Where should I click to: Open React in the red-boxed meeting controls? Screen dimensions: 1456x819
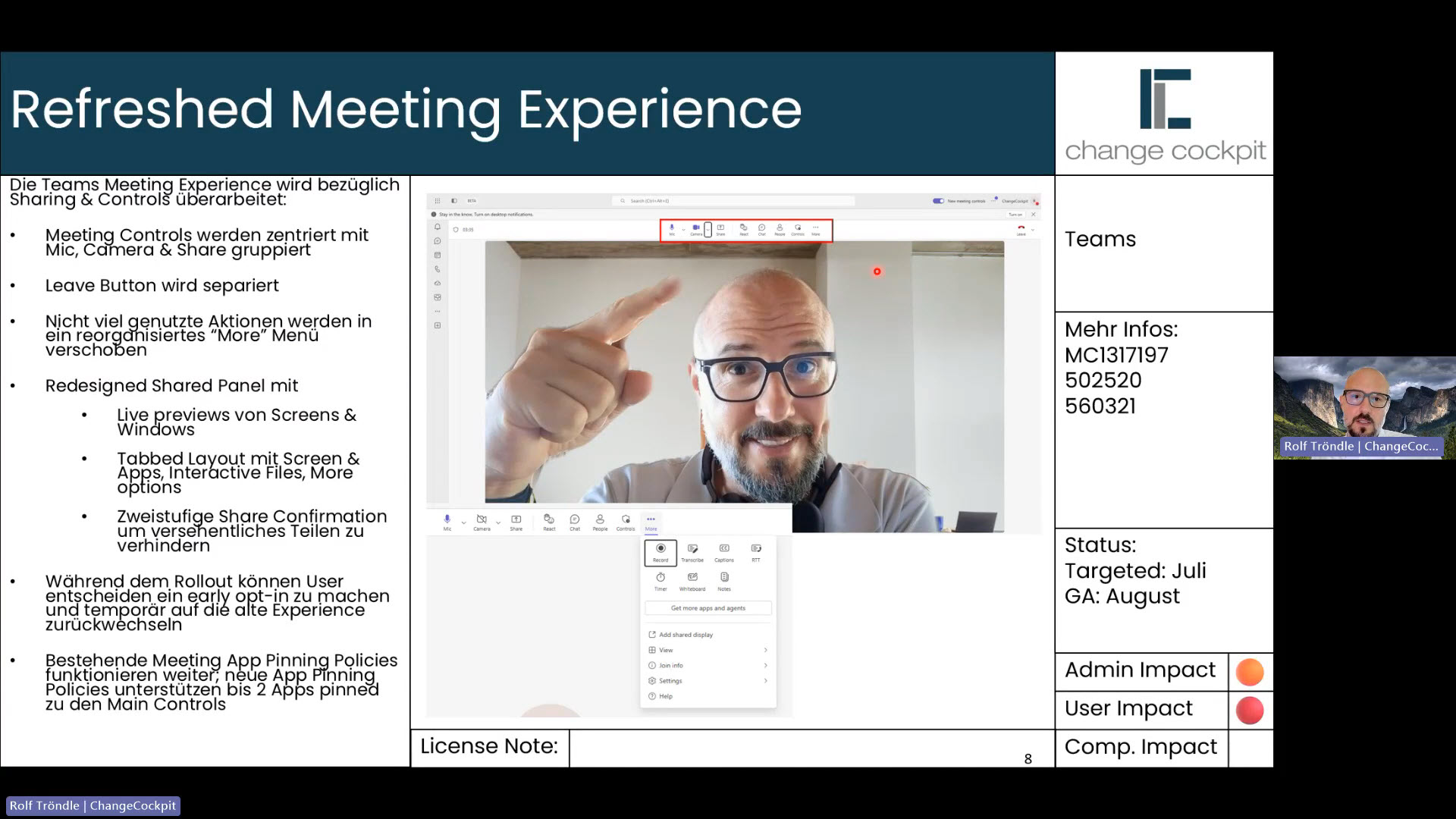(744, 230)
